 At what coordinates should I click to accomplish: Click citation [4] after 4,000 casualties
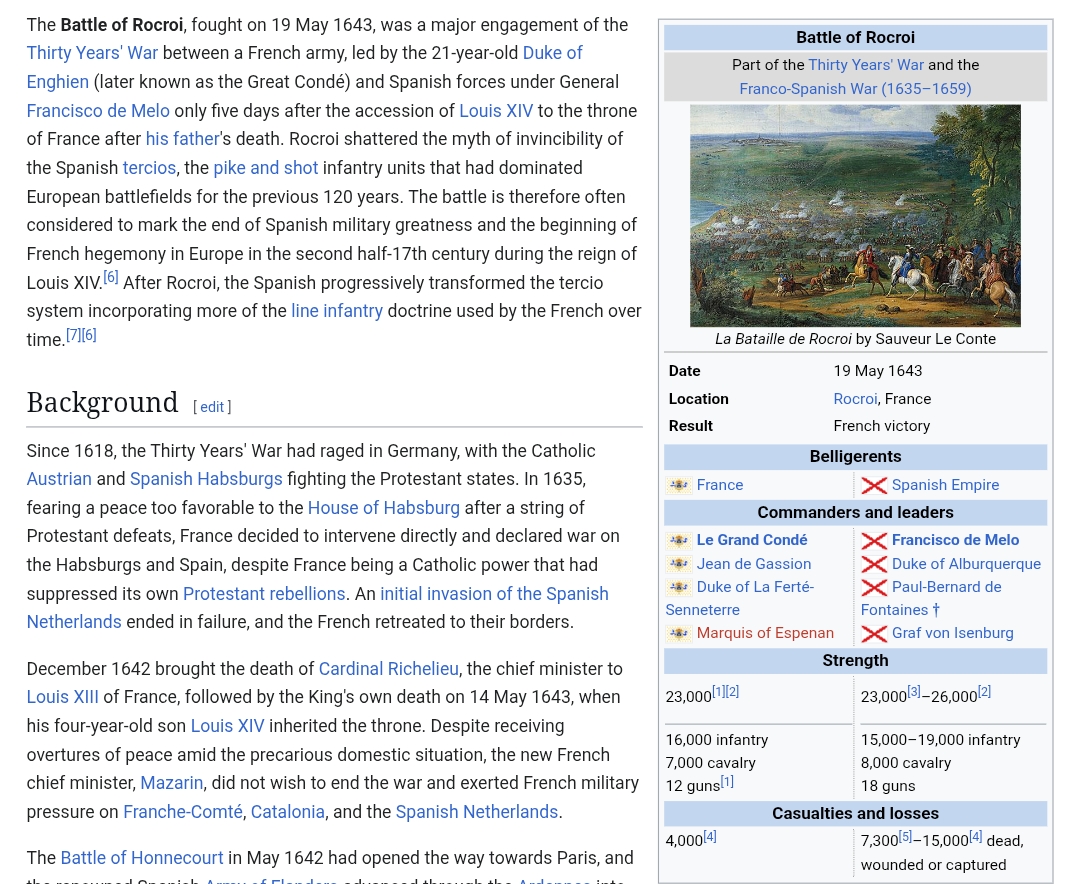(x=709, y=836)
